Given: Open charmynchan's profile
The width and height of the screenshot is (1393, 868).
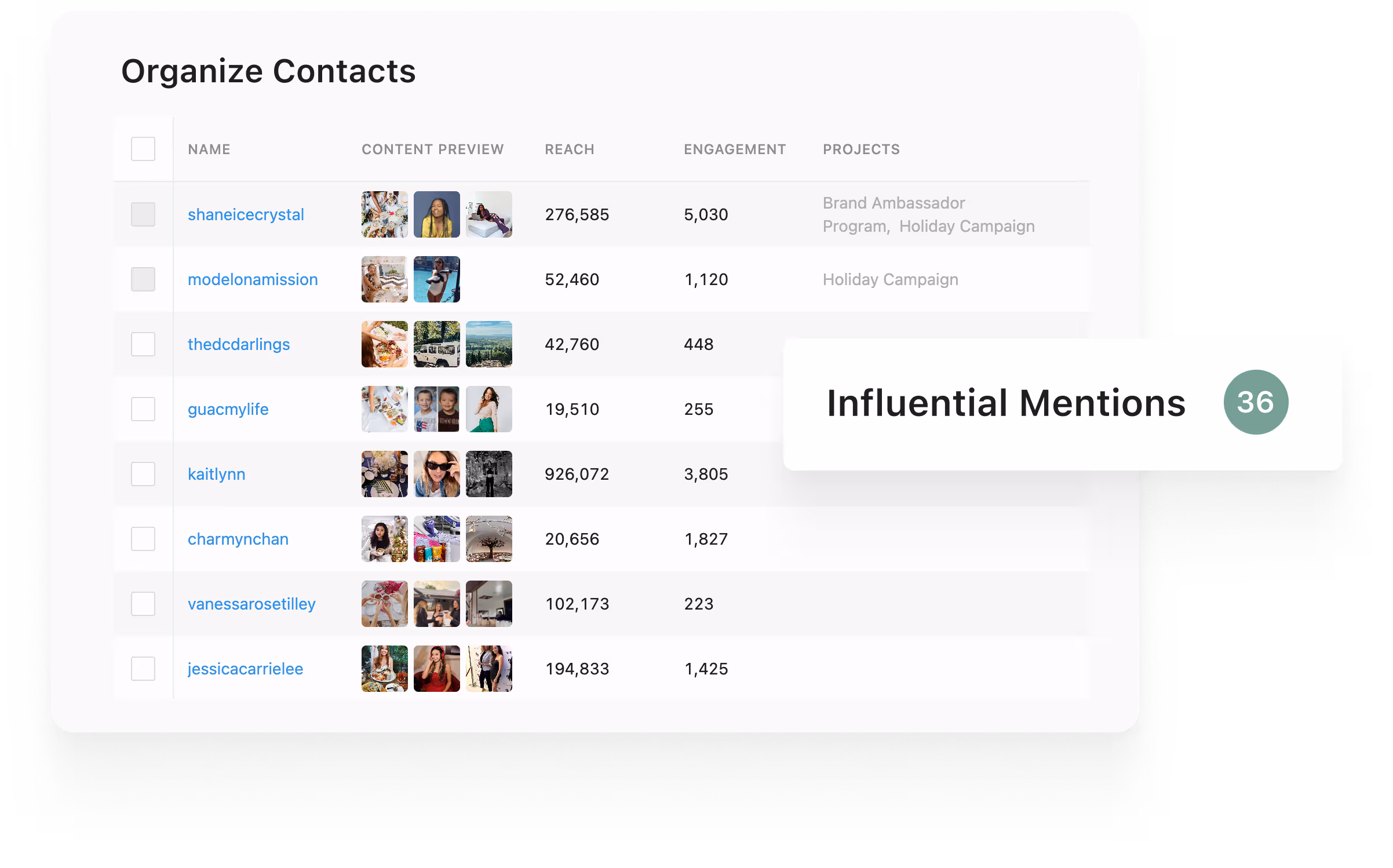Looking at the screenshot, I should 238,539.
